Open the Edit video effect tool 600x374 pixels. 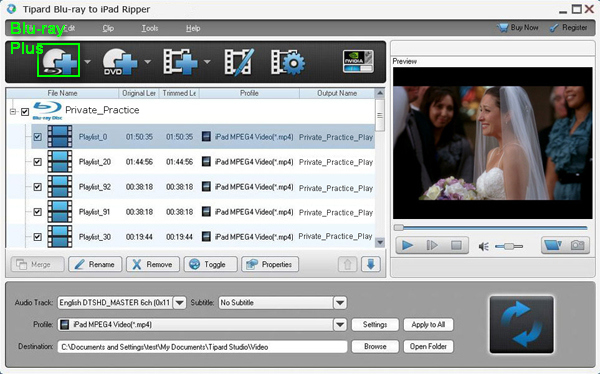click(239, 61)
